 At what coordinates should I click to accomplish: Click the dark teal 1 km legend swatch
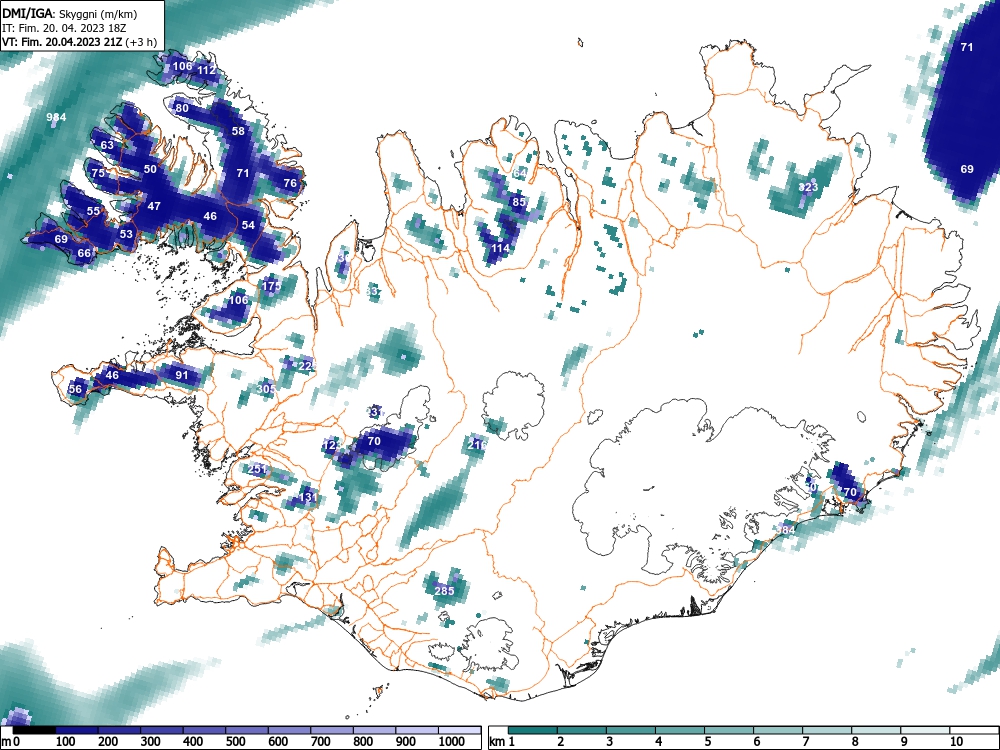533,730
